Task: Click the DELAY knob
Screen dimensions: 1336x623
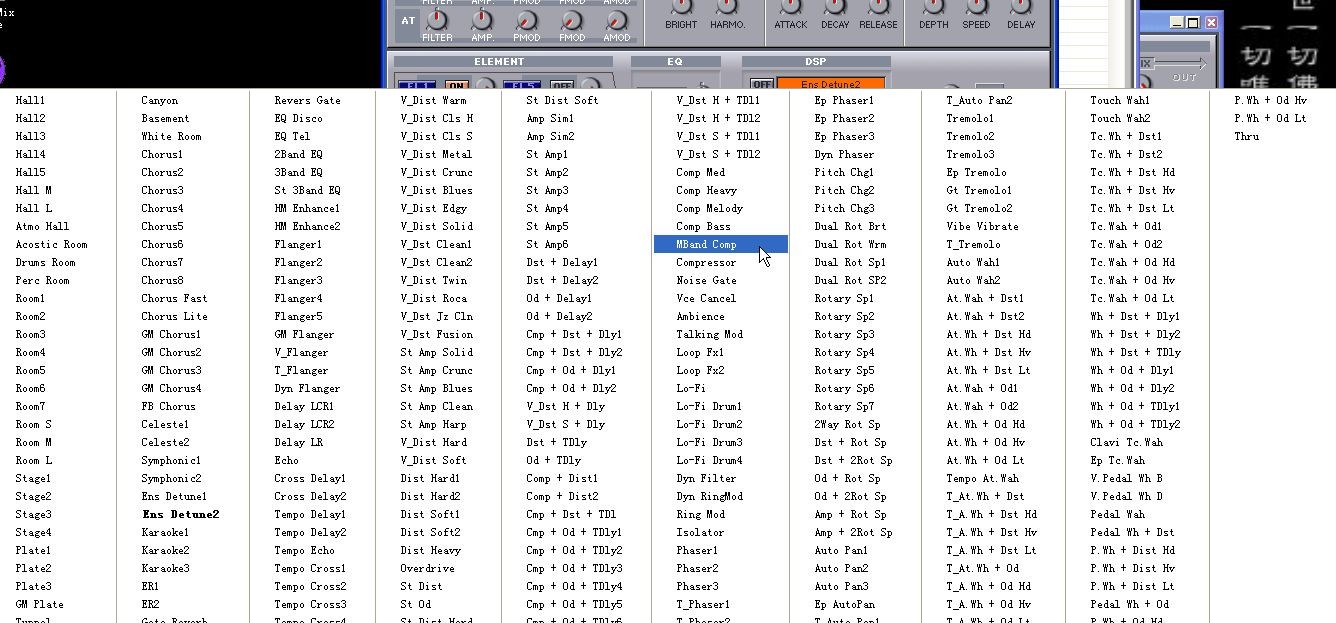Action: pyautogui.click(x=1021, y=6)
